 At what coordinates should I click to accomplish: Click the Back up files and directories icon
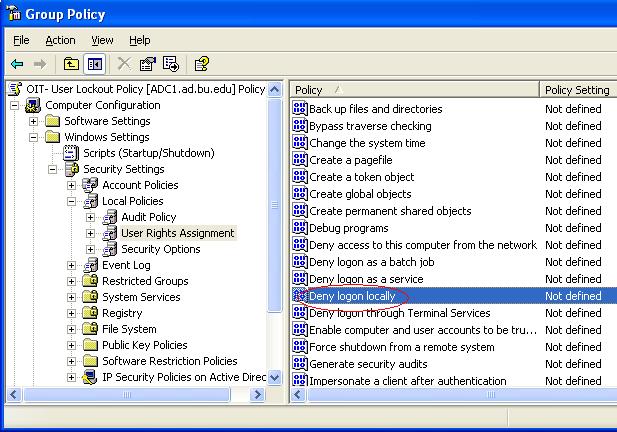(300, 109)
